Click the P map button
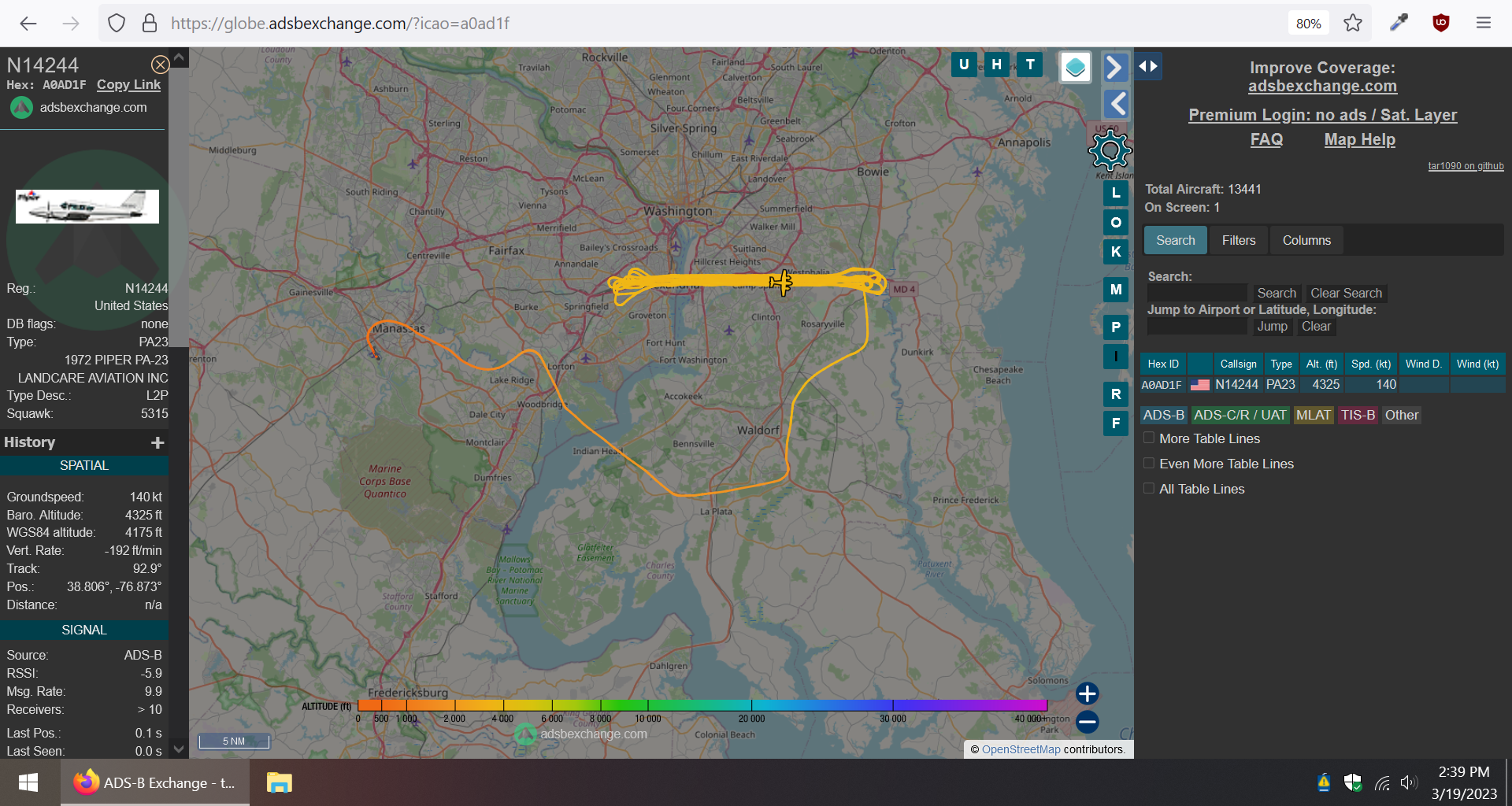Screen dimensions: 1512x806 [x=1116, y=327]
